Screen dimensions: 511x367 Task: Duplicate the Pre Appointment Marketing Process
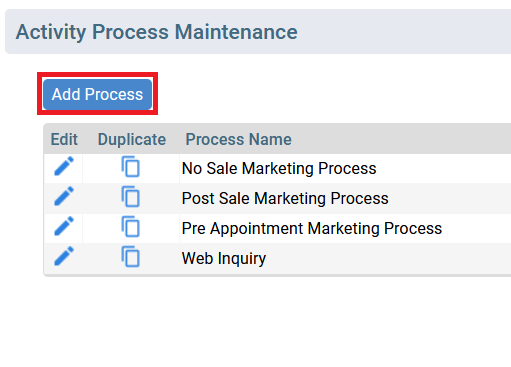[x=130, y=226]
